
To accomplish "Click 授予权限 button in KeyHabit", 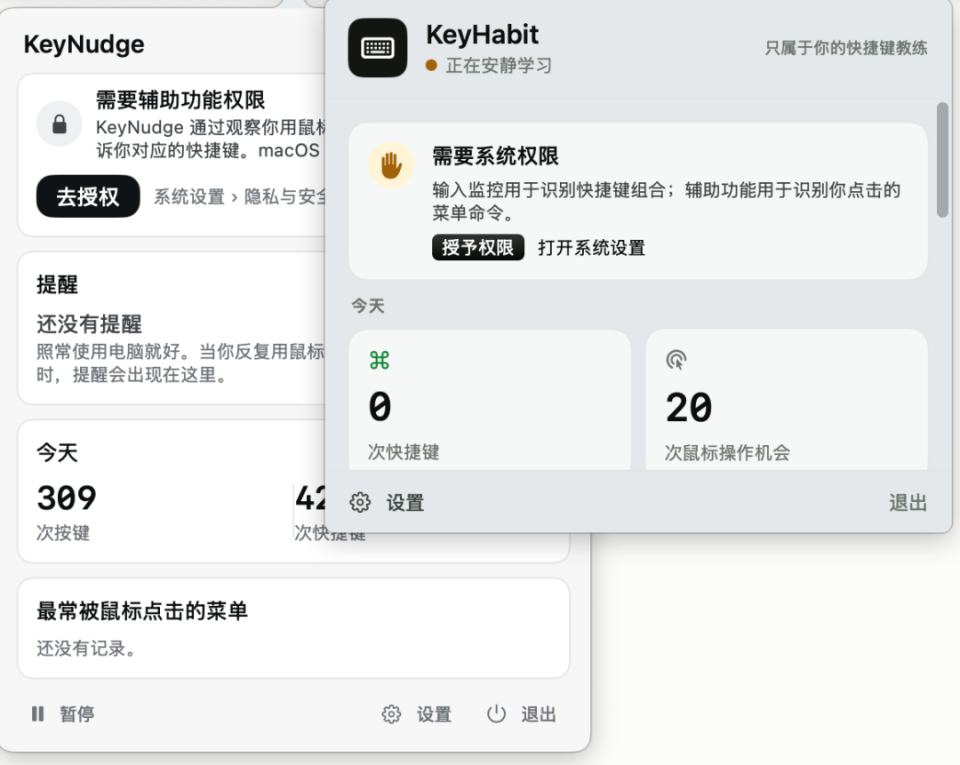I will coord(478,247).
